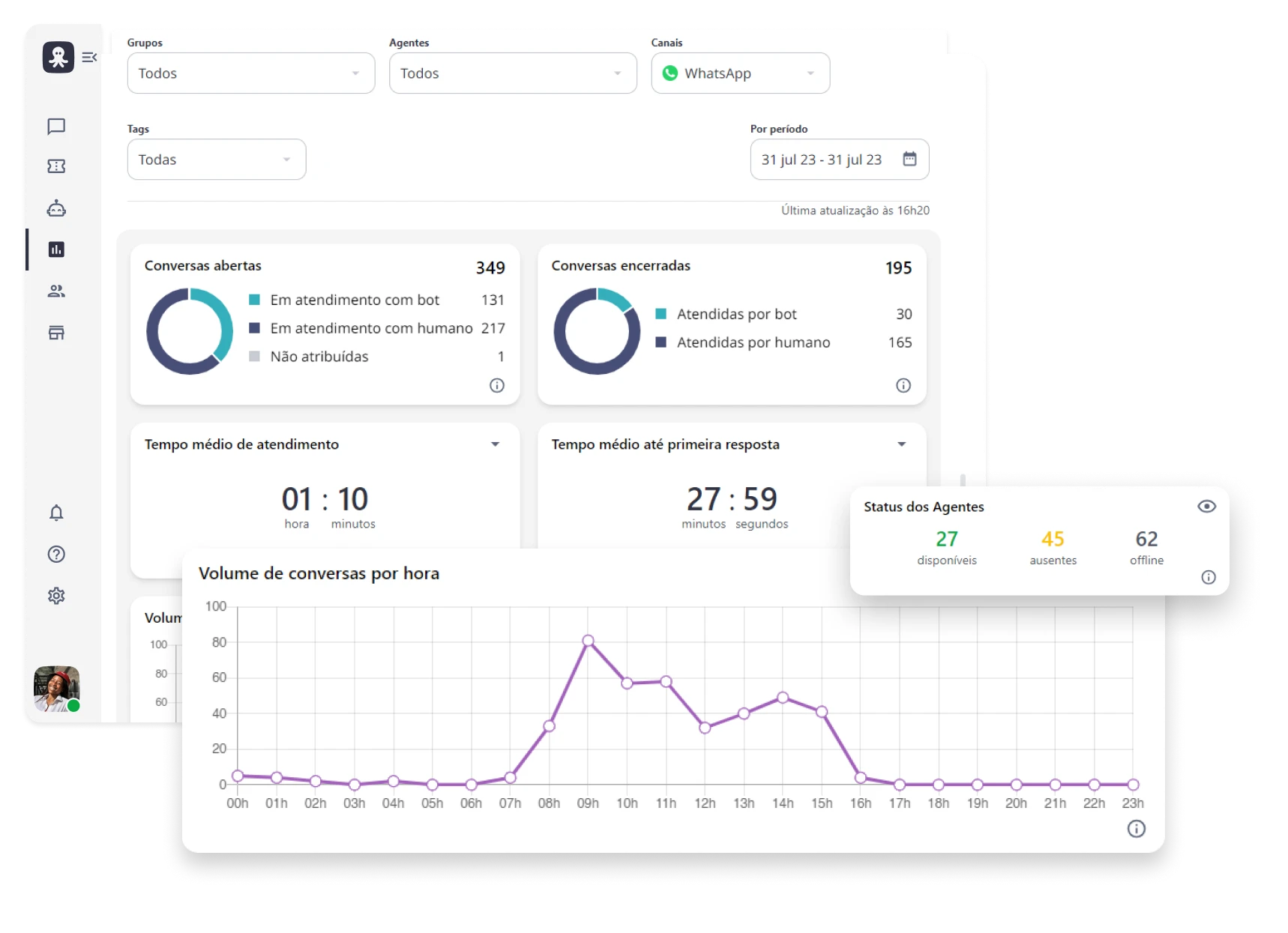This screenshot has width=1288, height=933.
Task: Click info icon in Status dos Agentes card
Action: click(1209, 577)
